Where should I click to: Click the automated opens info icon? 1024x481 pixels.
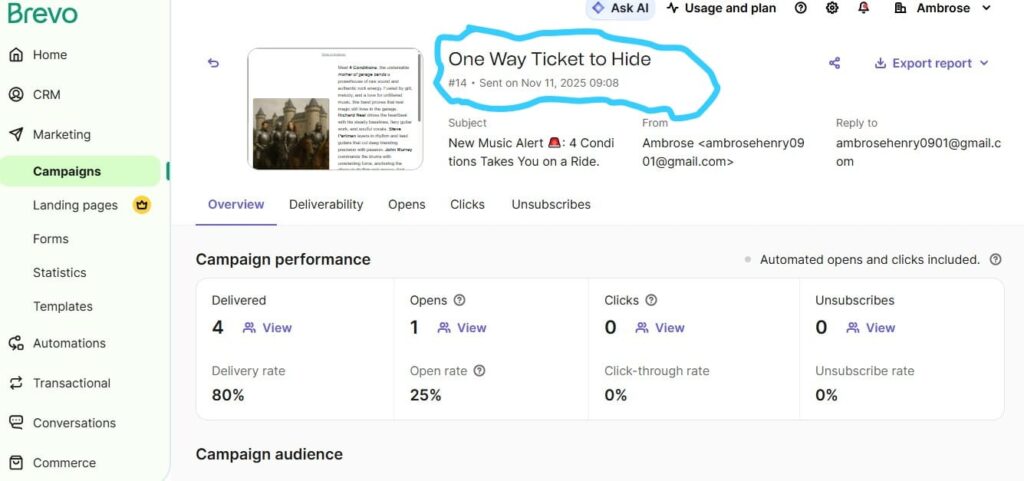click(995, 259)
